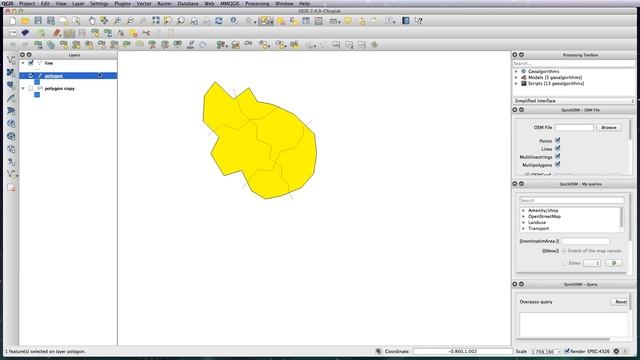
Task: Collapse the polygon copy layer node
Action: pyautogui.click(x=23, y=88)
